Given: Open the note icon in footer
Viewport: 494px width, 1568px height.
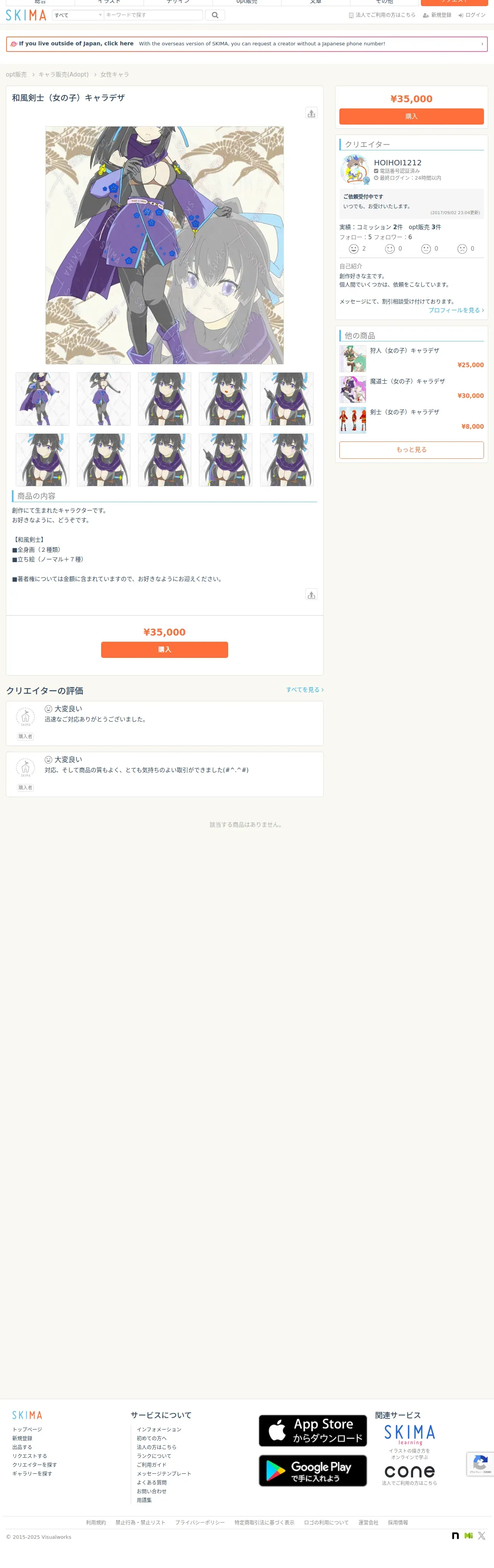Looking at the screenshot, I should pos(455,1536).
